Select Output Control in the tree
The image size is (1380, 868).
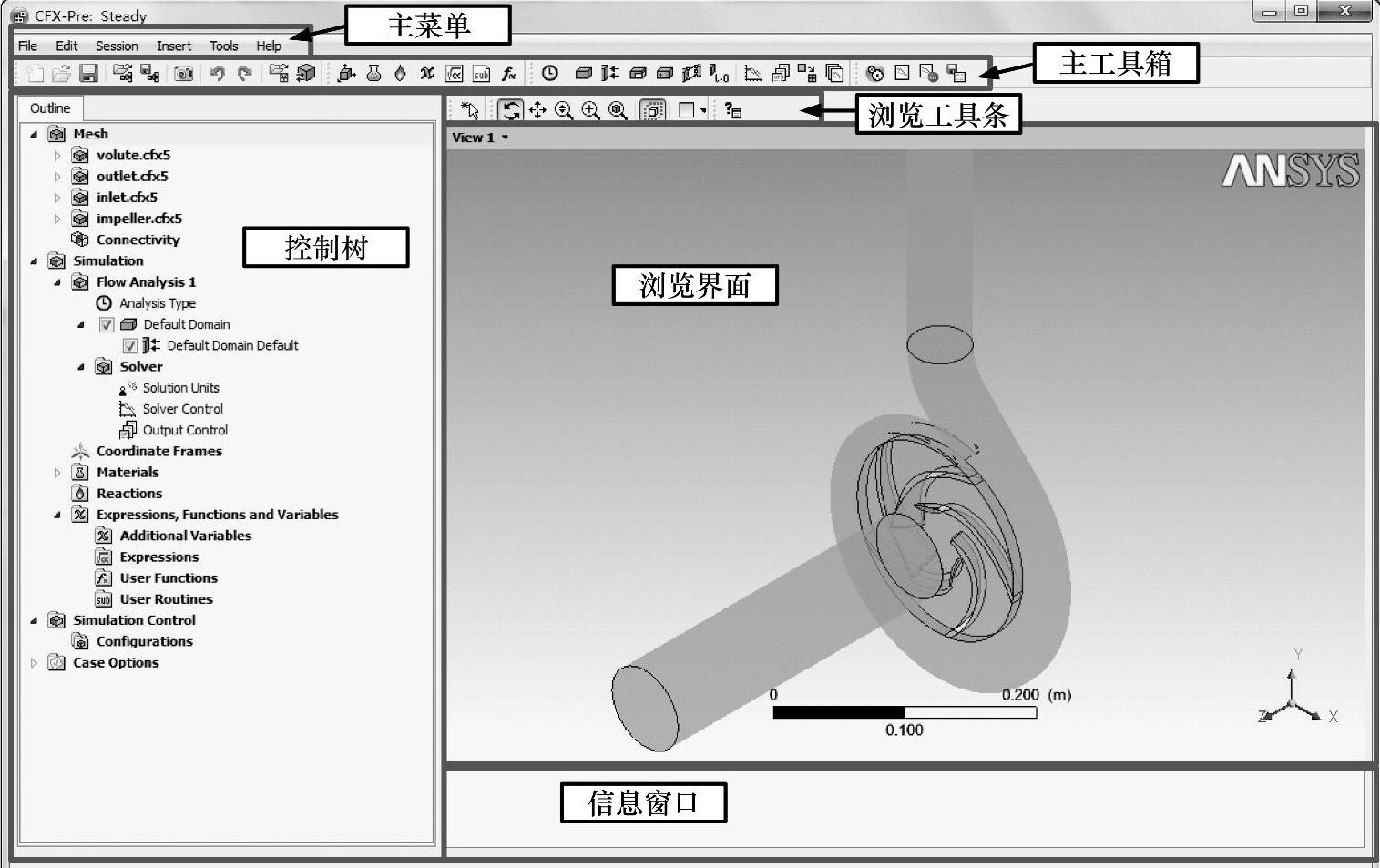pyautogui.click(x=185, y=430)
